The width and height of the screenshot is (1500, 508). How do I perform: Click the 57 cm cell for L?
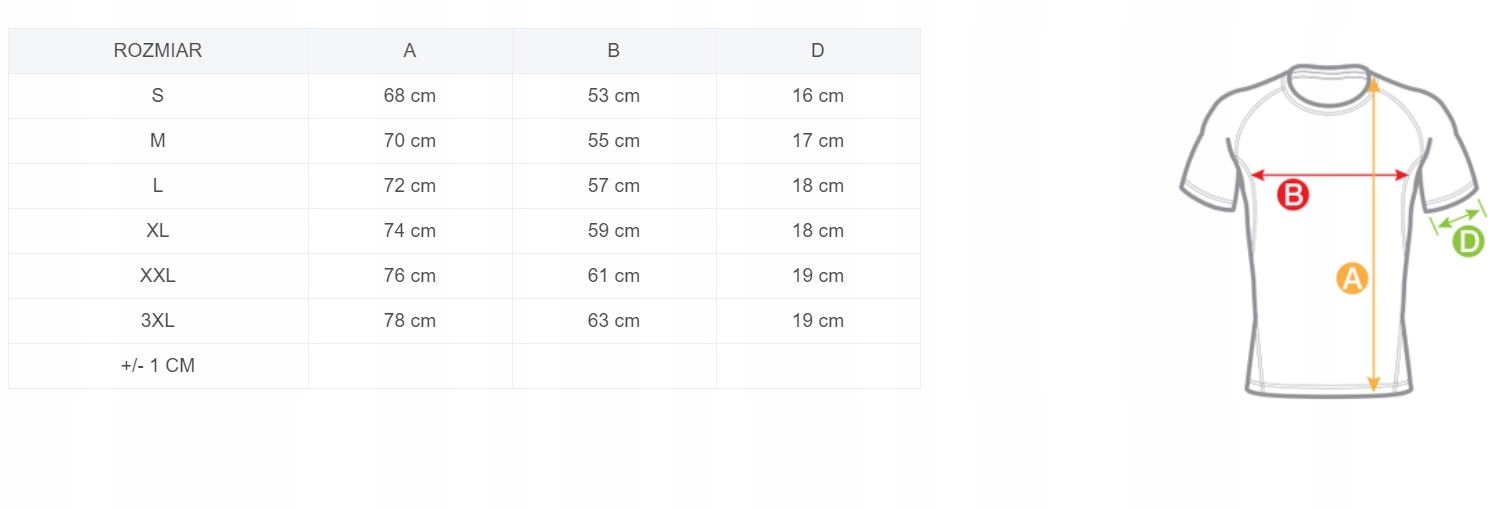614,186
